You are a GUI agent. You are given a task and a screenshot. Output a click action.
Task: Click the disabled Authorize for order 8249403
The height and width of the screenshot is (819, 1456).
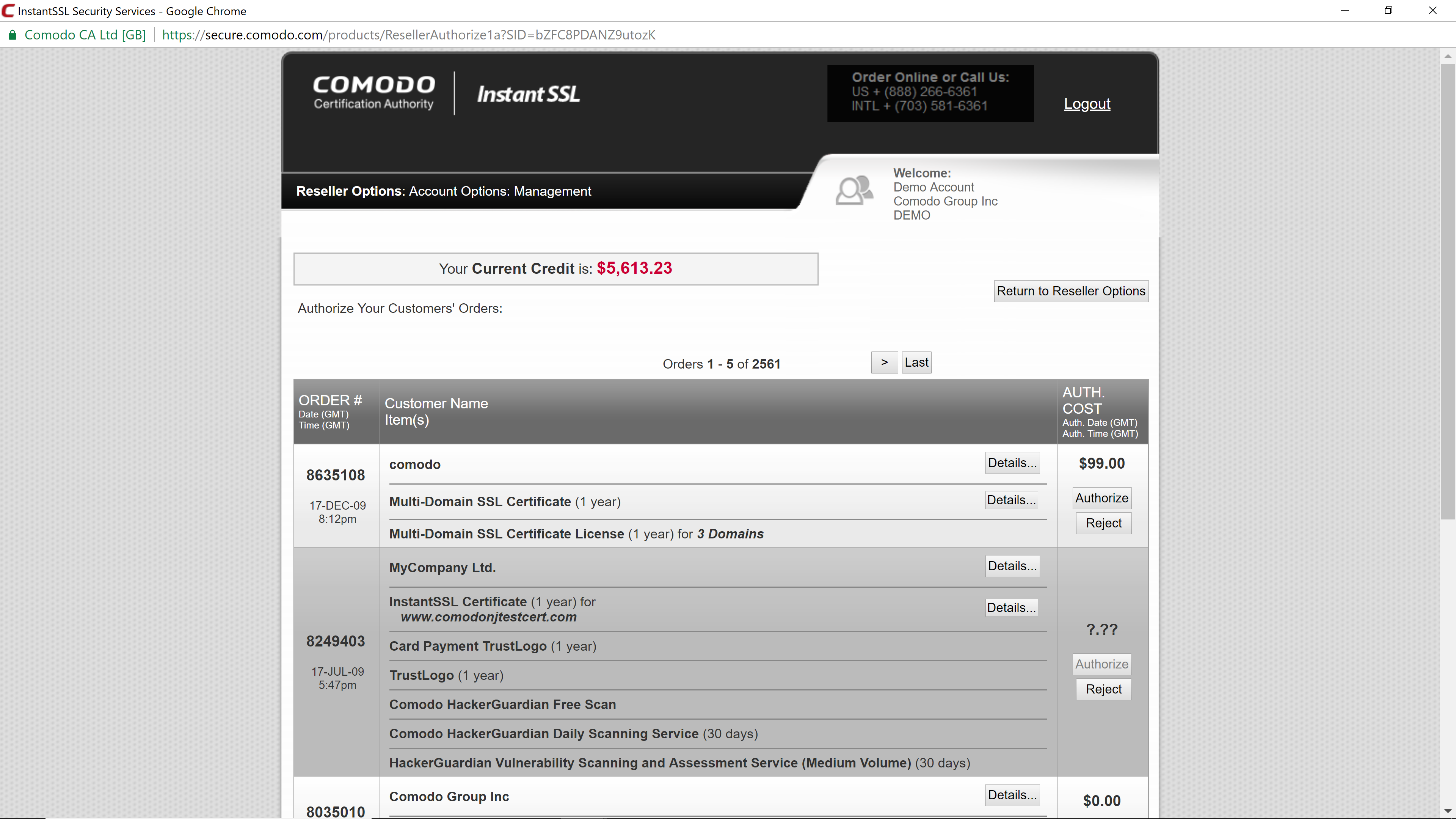[1101, 664]
